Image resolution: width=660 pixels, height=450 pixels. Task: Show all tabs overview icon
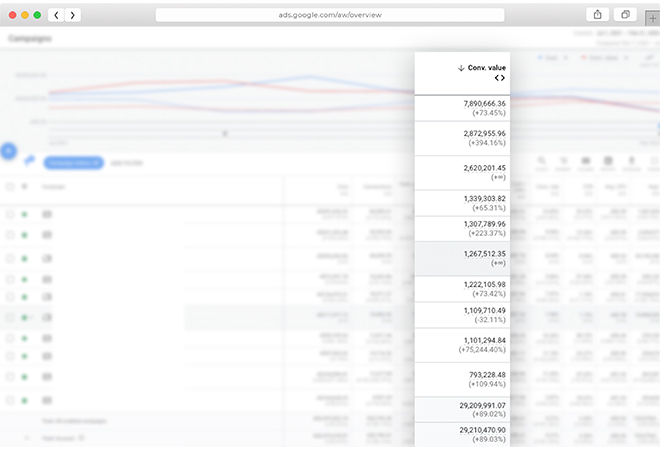[x=625, y=15]
